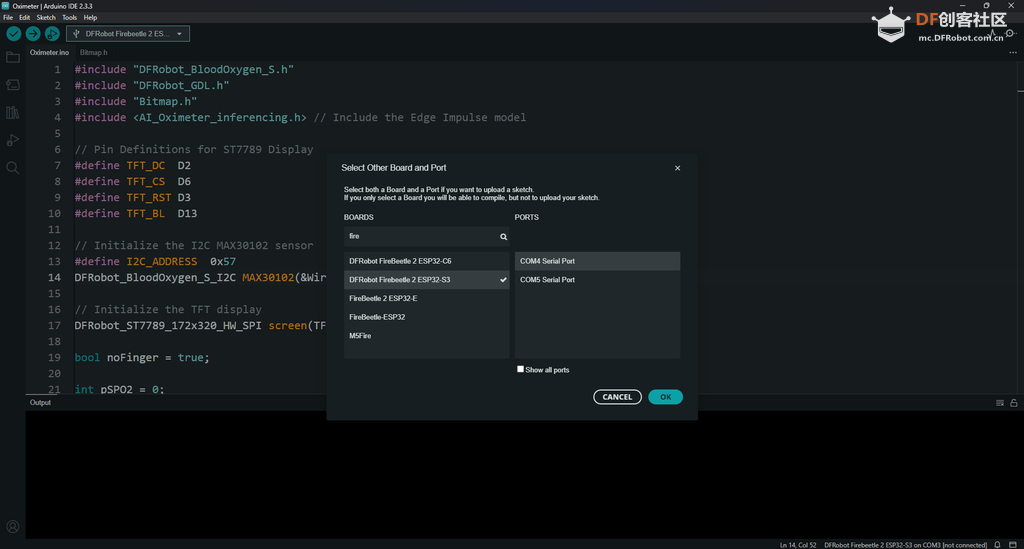The height and width of the screenshot is (549, 1024).
Task: Select the COM5 Serial Port
Action: point(597,279)
